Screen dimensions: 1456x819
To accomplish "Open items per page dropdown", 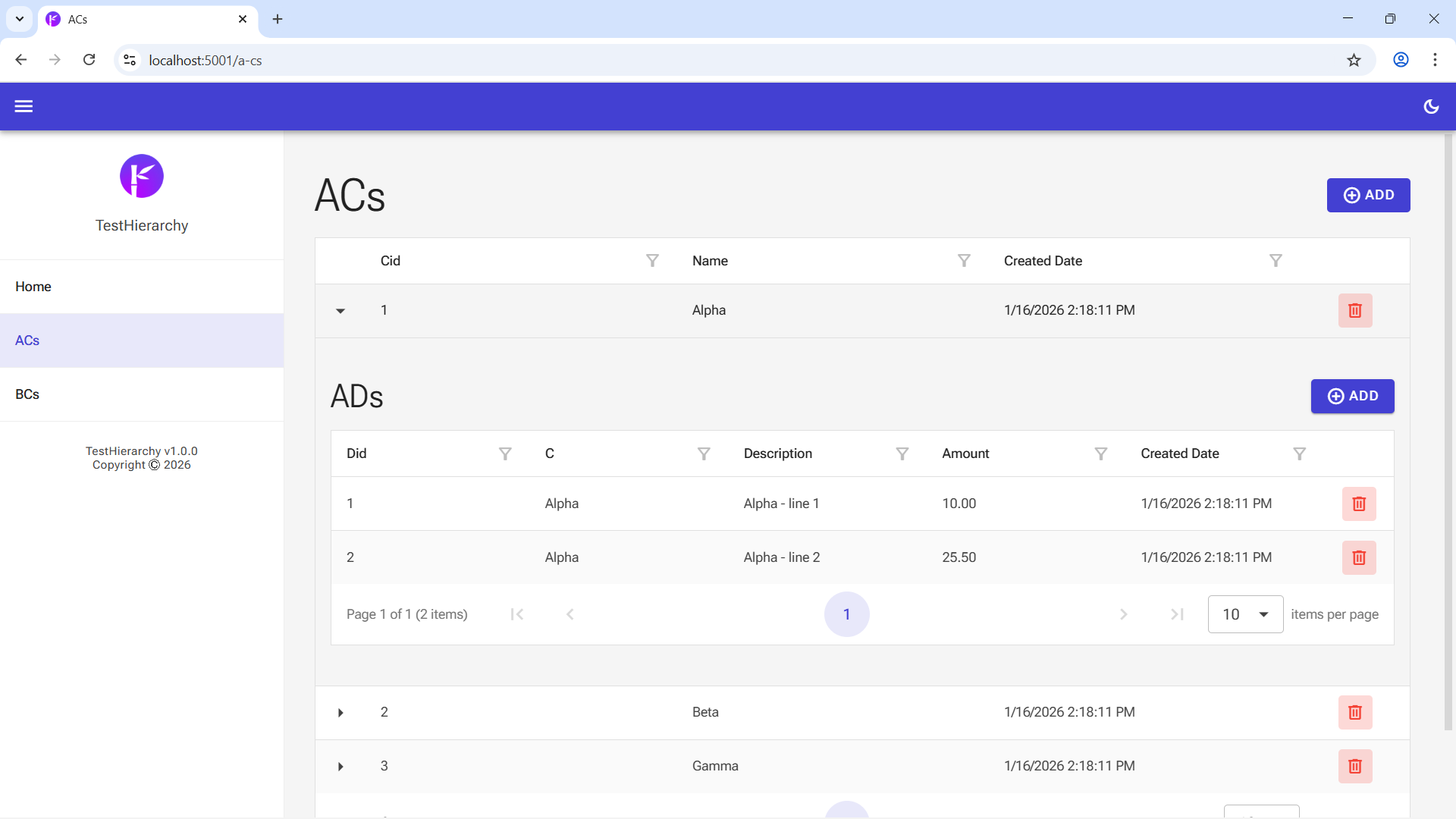I will point(1245,614).
